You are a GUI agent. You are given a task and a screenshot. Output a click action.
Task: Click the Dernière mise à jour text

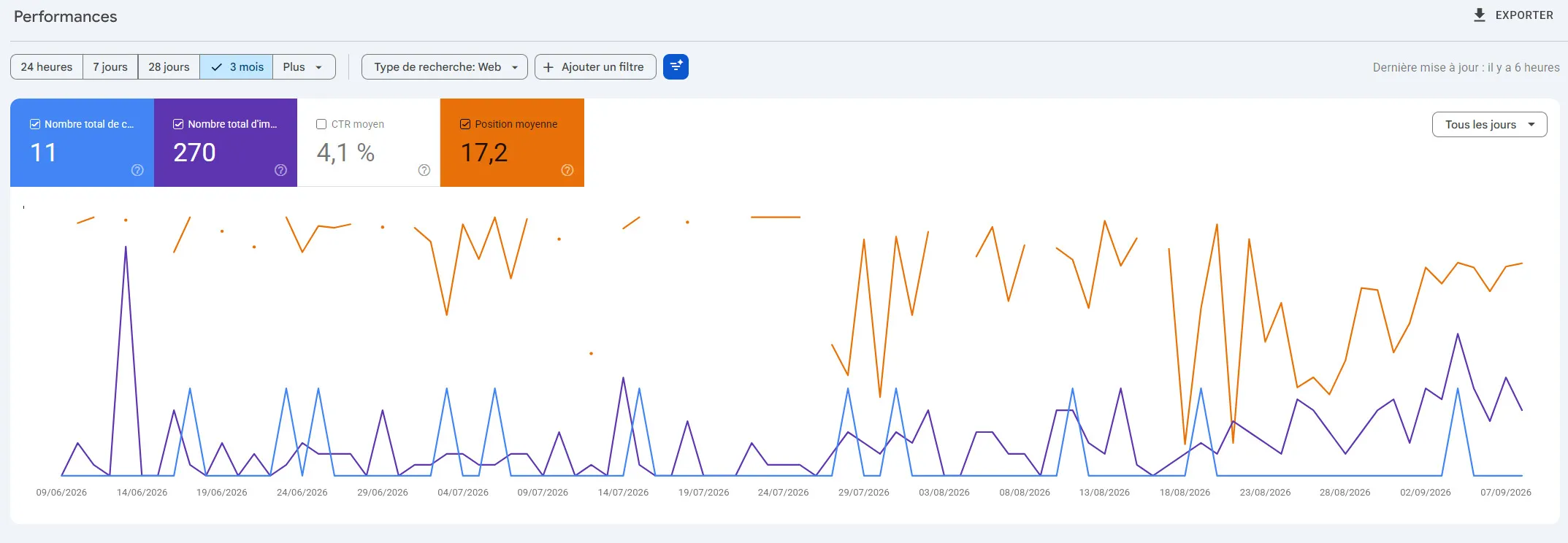(x=1466, y=67)
